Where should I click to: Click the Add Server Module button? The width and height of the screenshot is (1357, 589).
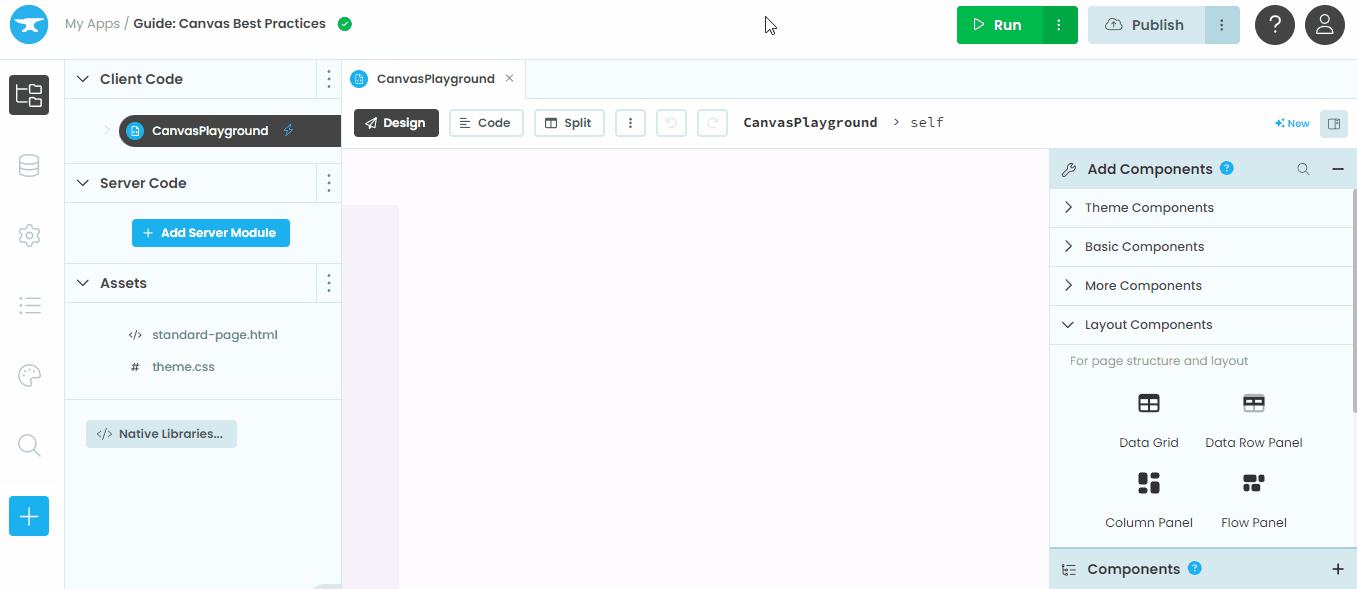tap(210, 233)
